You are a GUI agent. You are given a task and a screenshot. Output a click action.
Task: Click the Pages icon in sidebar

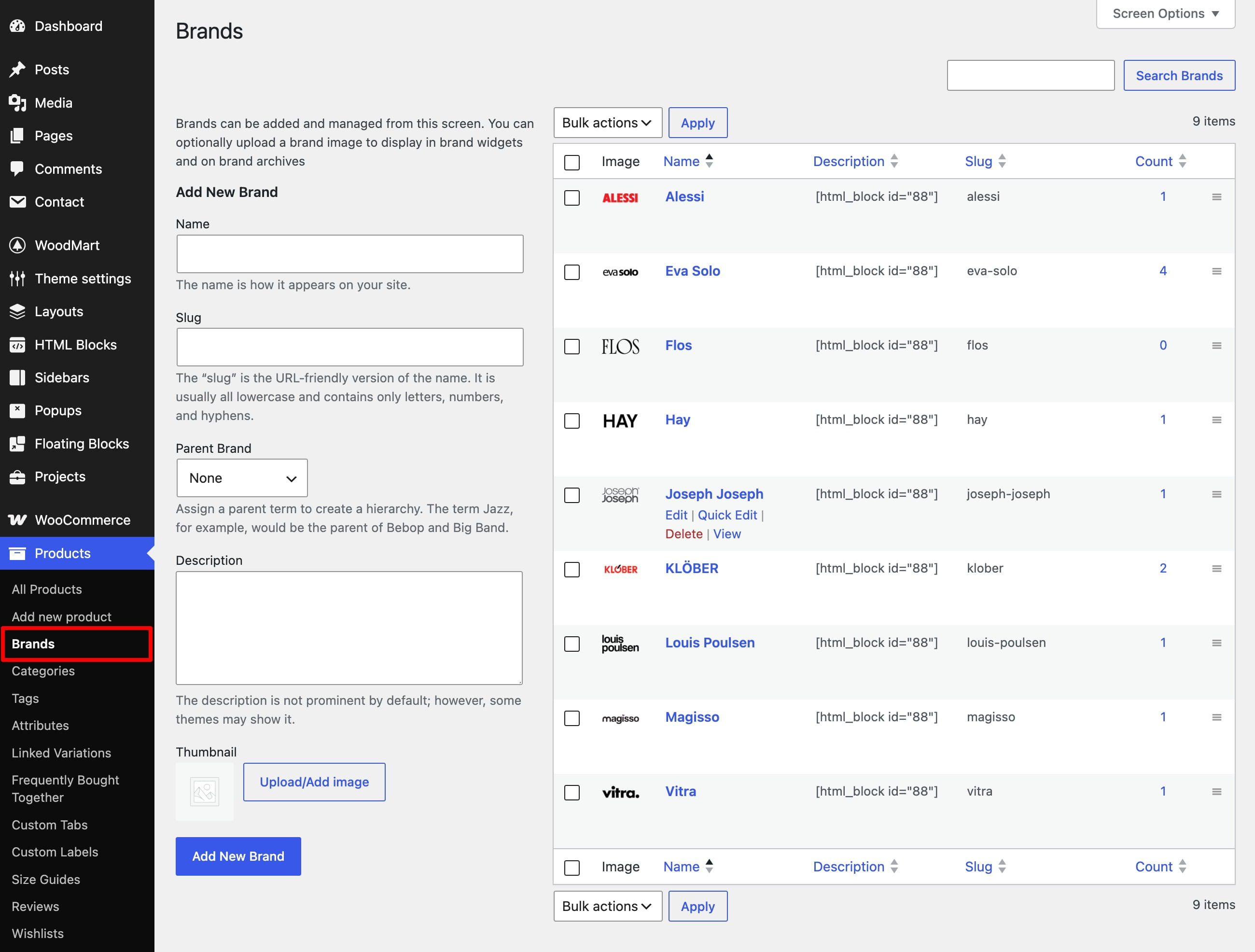(17, 136)
